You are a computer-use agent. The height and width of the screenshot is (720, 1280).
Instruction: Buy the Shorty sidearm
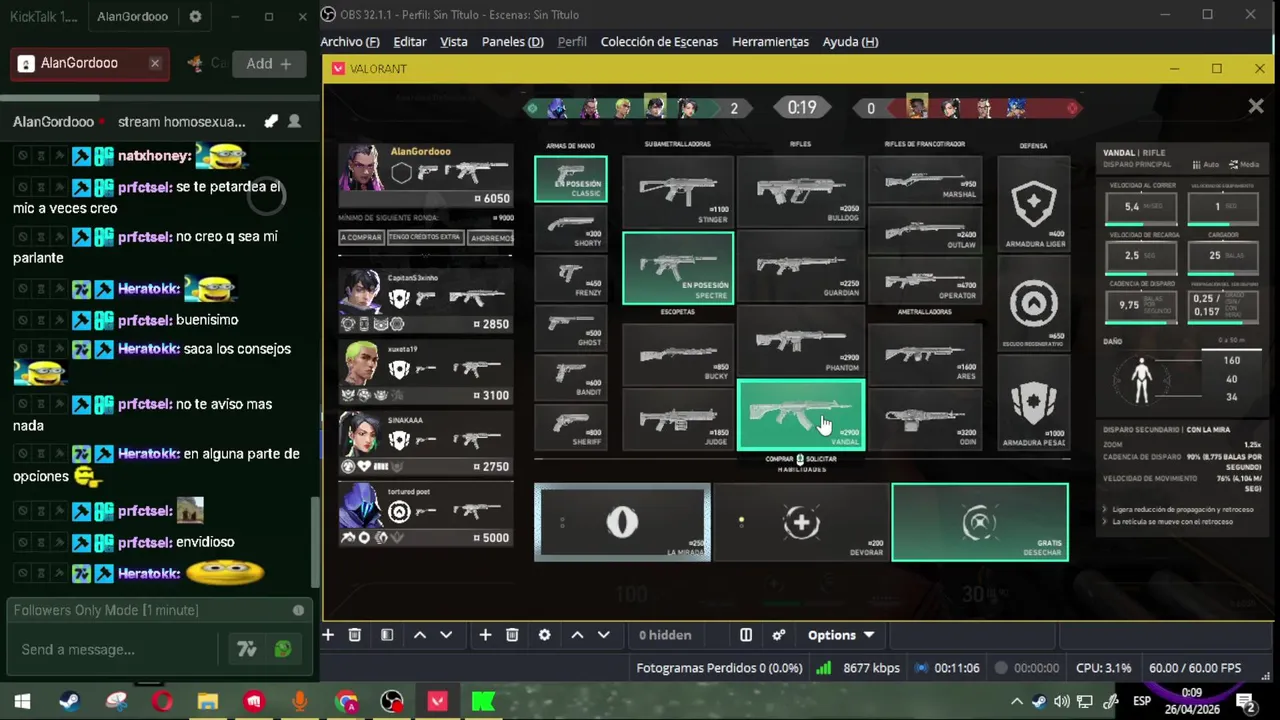[x=570, y=229]
